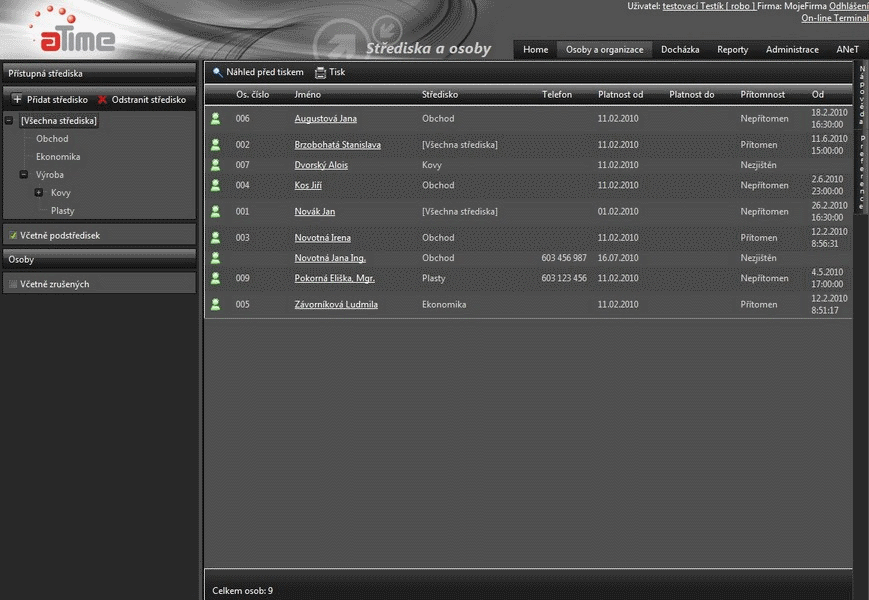
Task: Click phone number 603 123 456
Action: click(x=564, y=278)
